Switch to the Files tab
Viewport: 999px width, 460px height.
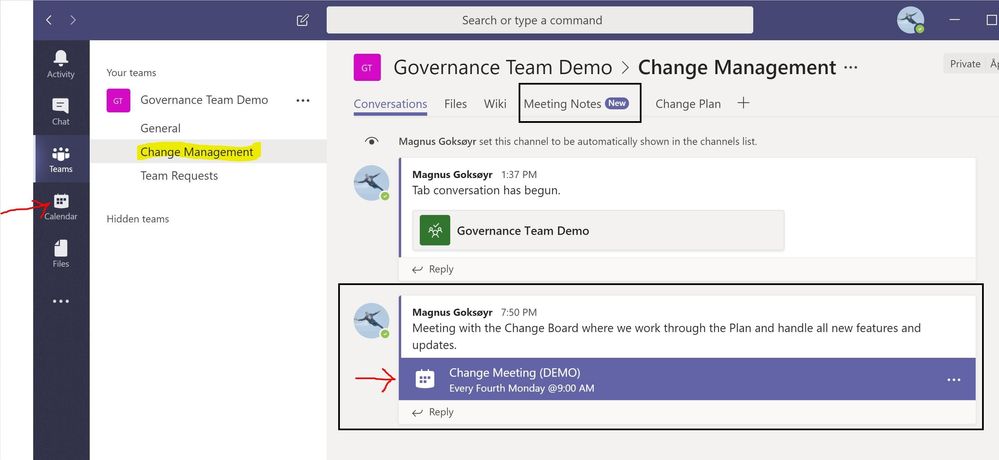[x=456, y=104]
